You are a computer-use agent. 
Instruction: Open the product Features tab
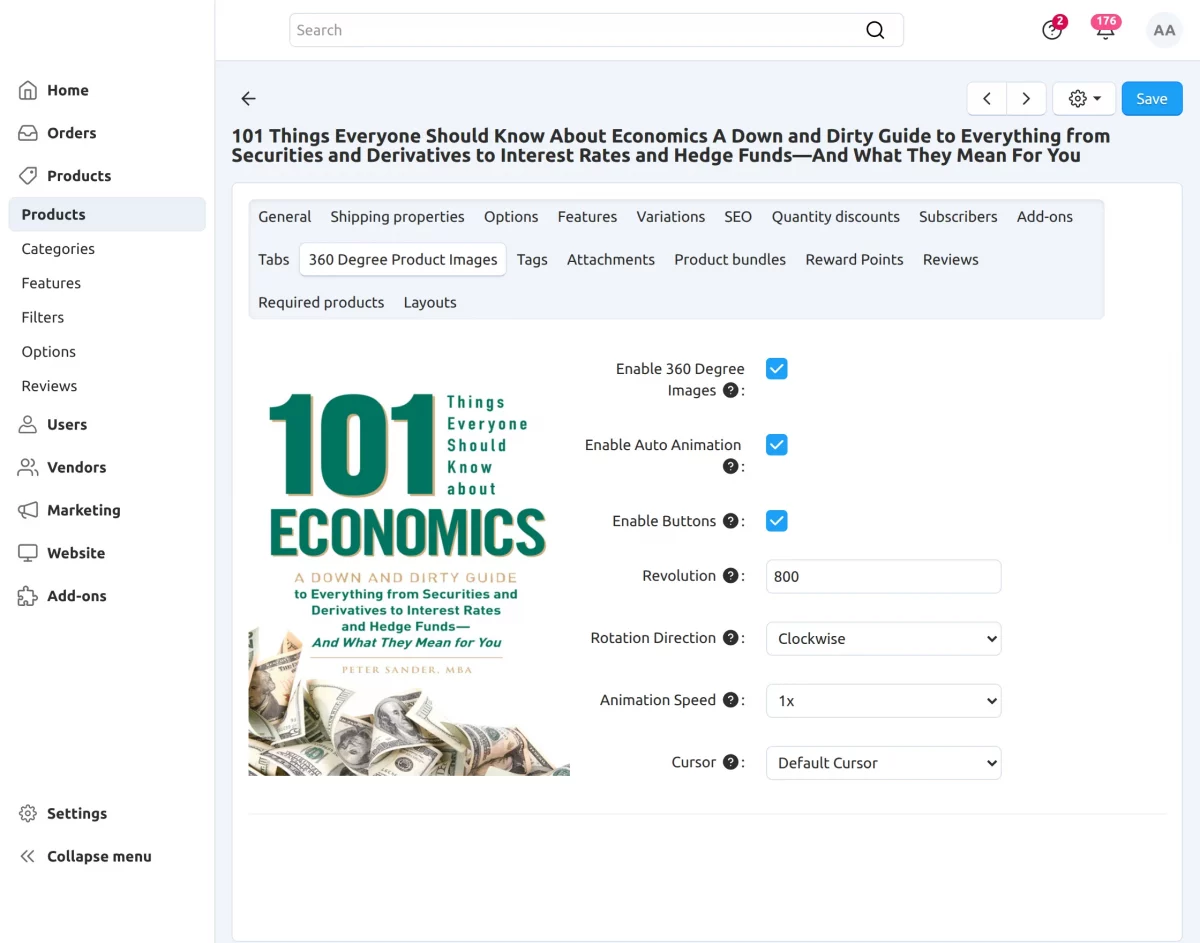pos(587,217)
